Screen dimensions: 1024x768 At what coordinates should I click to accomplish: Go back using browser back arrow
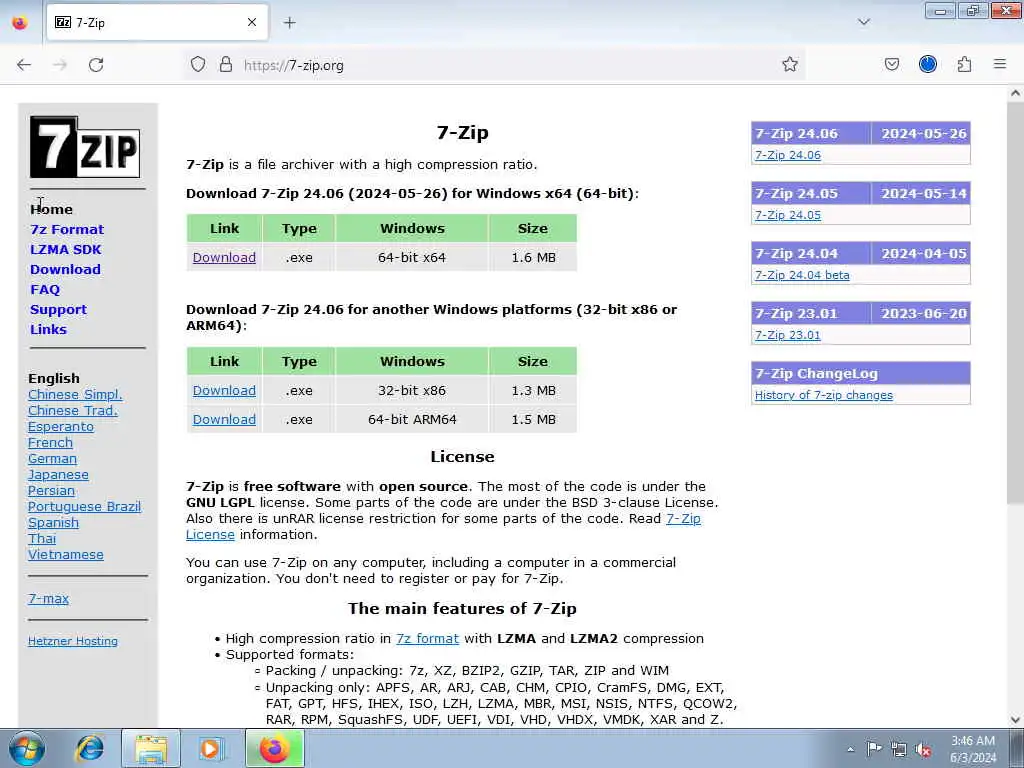coord(24,65)
